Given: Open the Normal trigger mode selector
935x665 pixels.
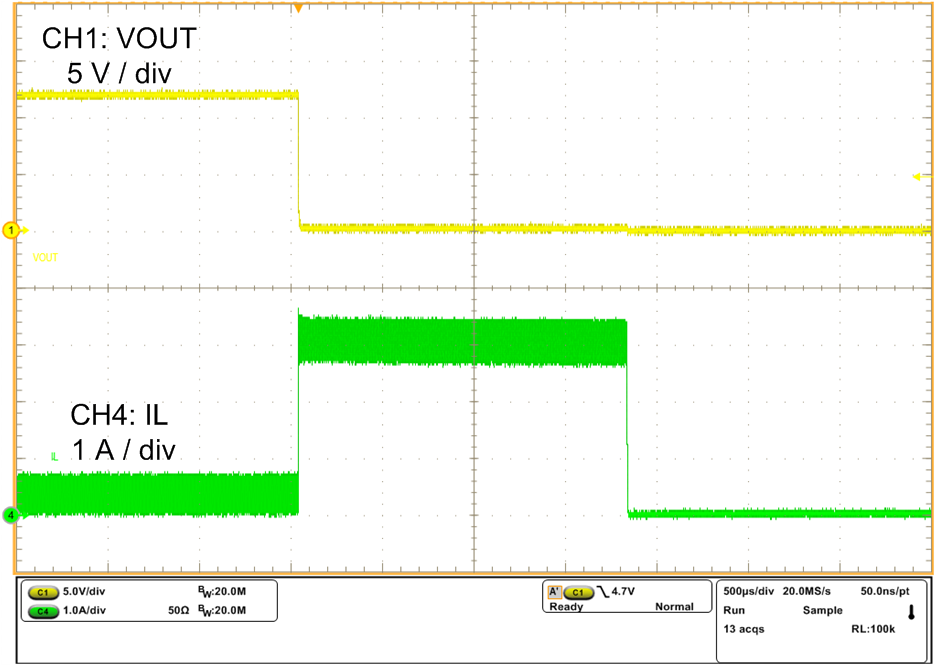Looking at the screenshot, I should coord(676,607).
